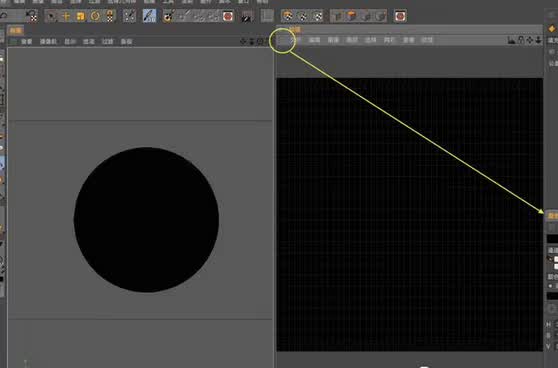
Task: Click the viewport zoom navigation icon
Action: coord(252,42)
